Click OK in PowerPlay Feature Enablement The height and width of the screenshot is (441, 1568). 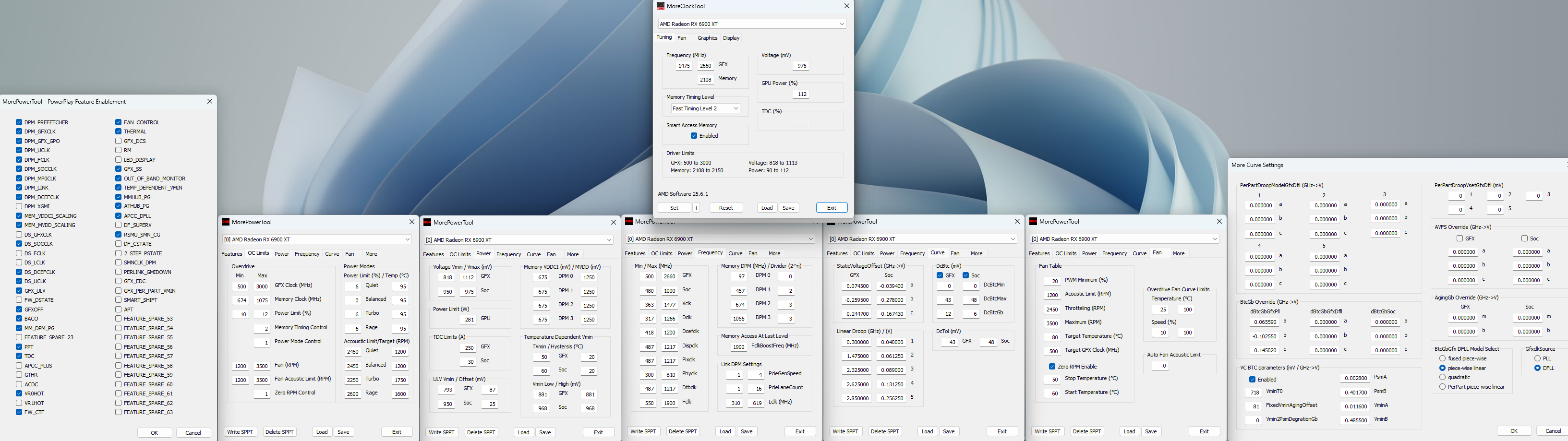point(154,432)
